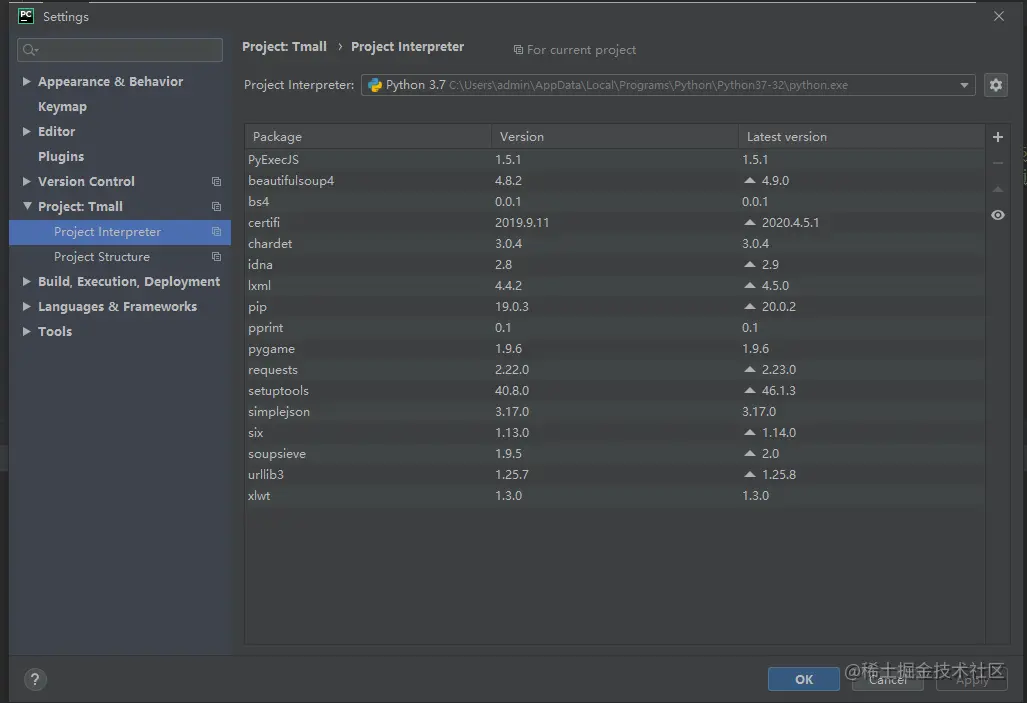The width and height of the screenshot is (1027, 703).
Task: Click the minus icon to uninstall package
Action: tap(998, 163)
